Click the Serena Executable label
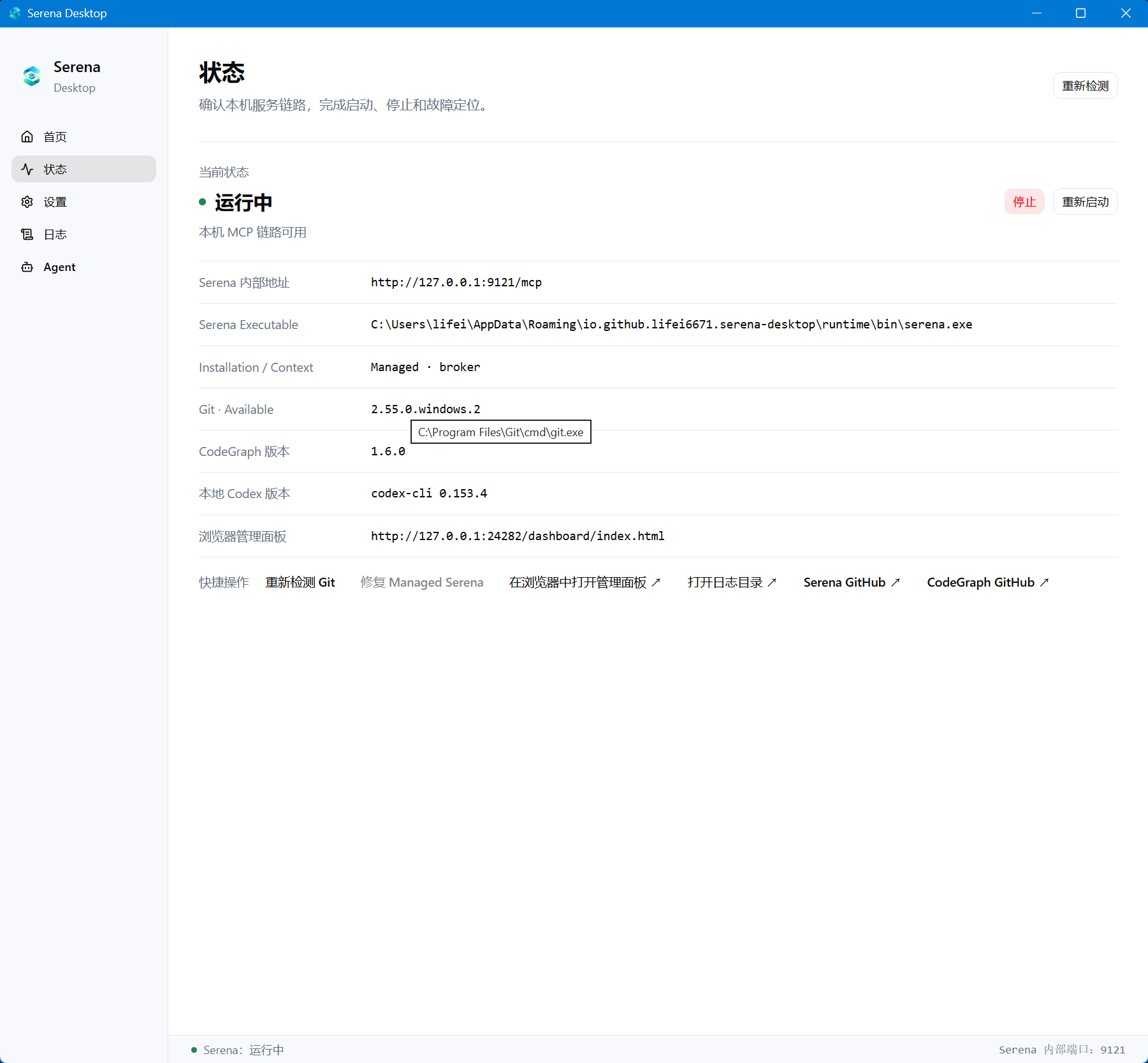 [x=249, y=325]
